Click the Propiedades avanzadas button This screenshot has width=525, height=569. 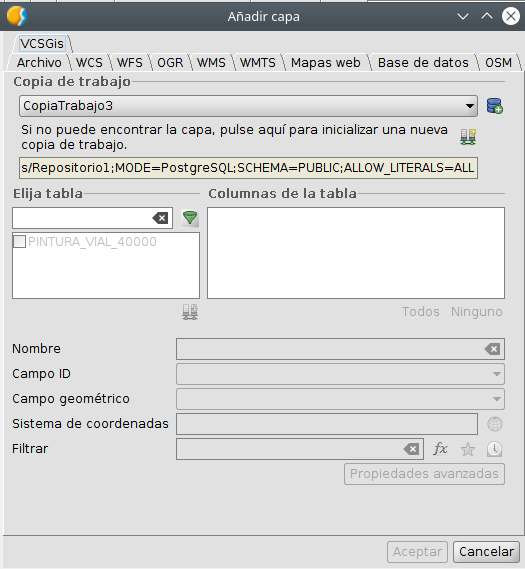[x=424, y=474]
